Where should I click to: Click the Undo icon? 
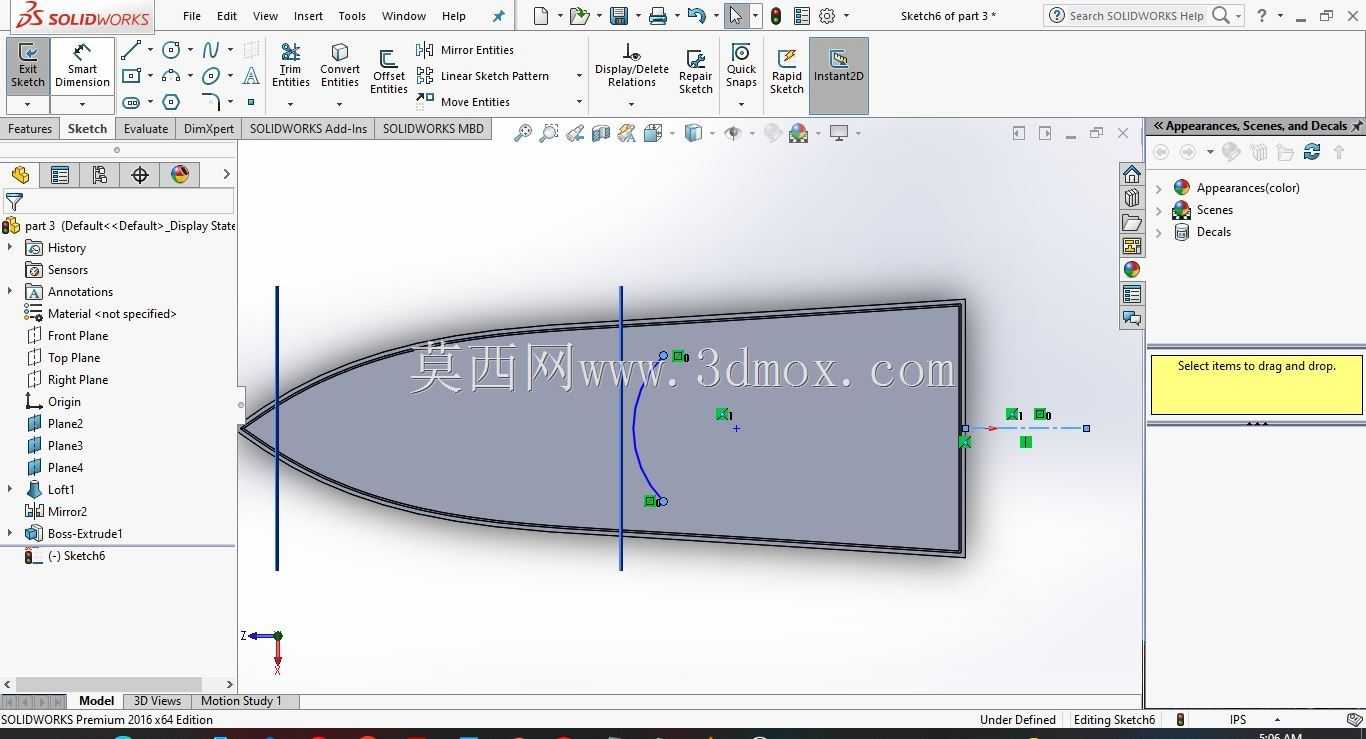pyautogui.click(x=697, y=16)
